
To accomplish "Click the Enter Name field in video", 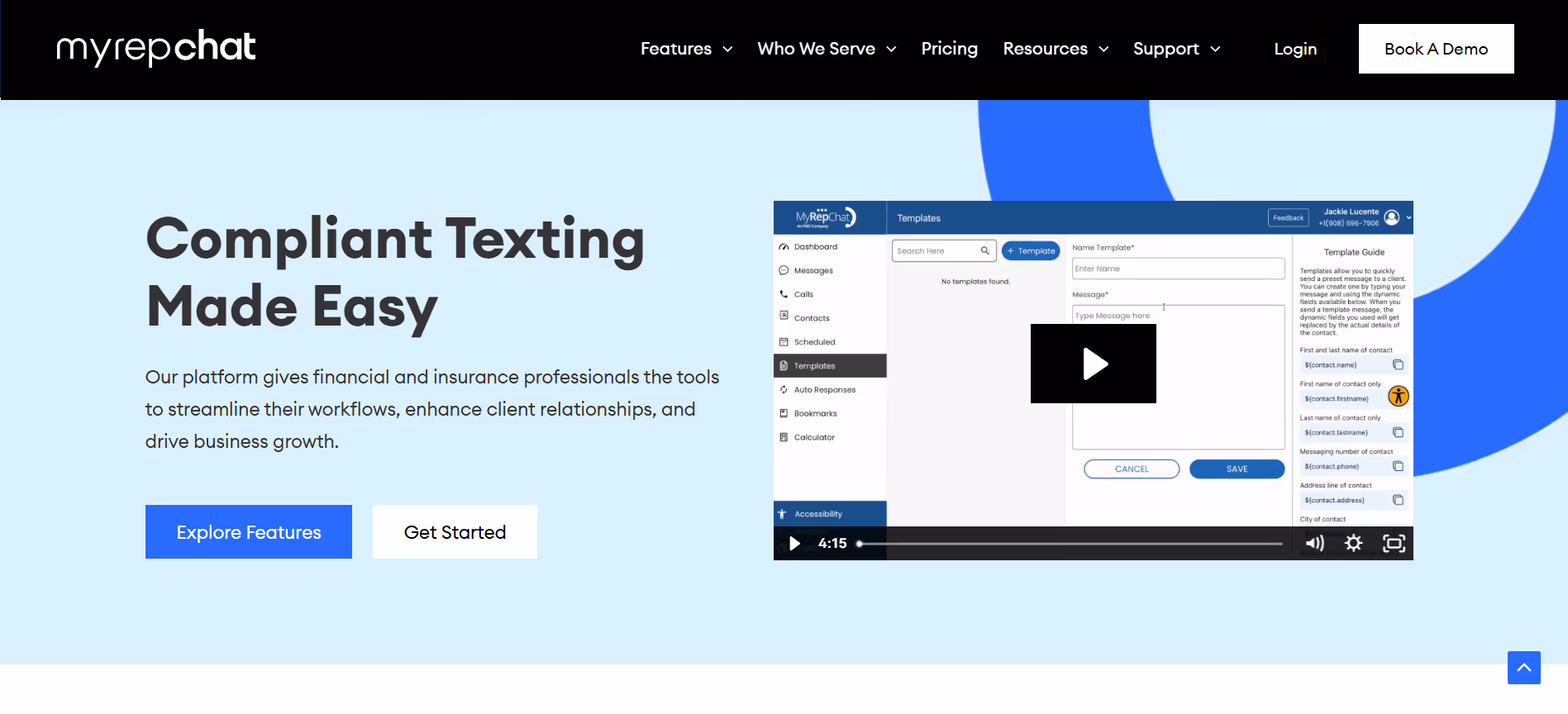I will (1179, 269).
